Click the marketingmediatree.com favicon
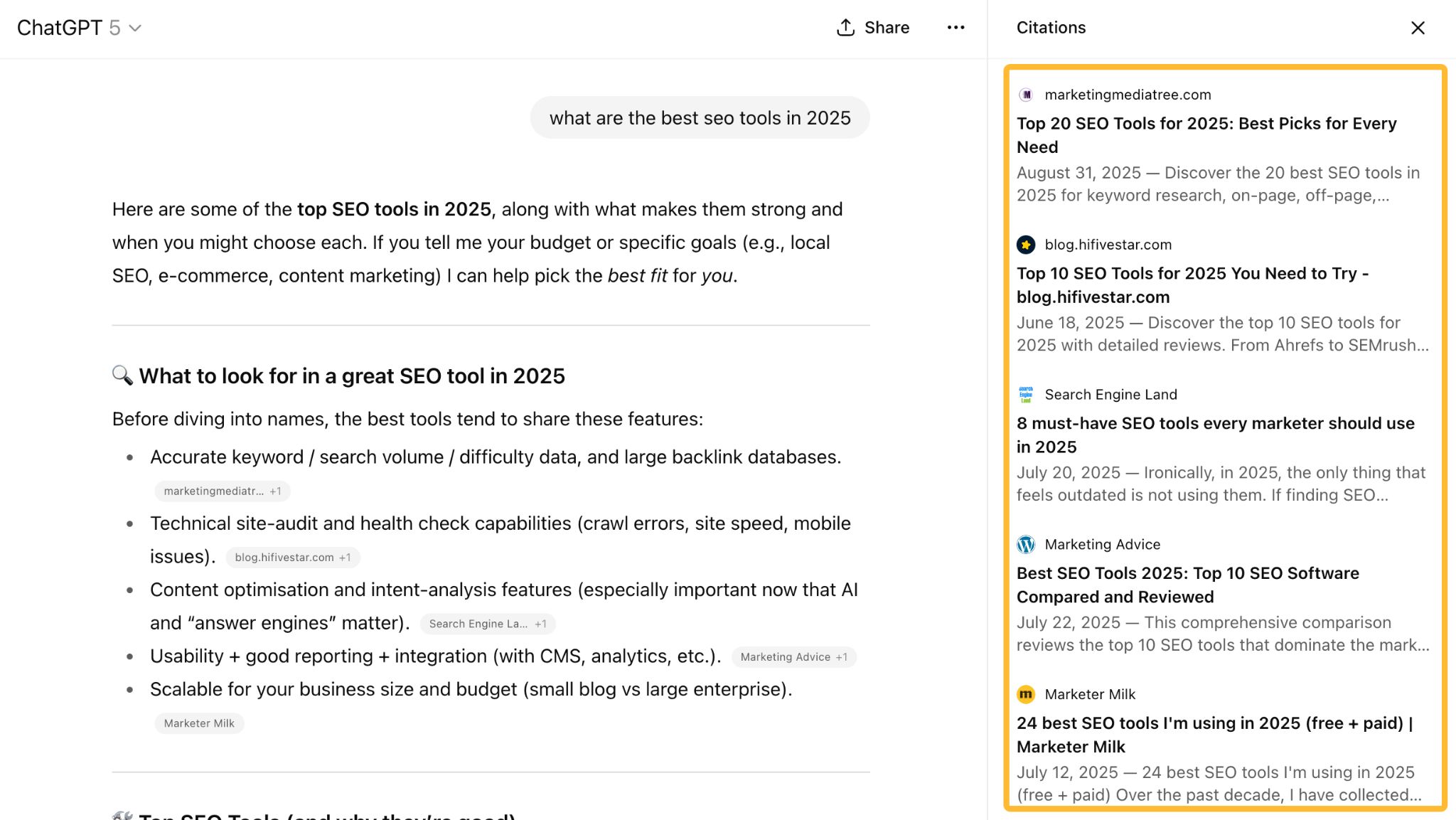 click(1026, 95)
